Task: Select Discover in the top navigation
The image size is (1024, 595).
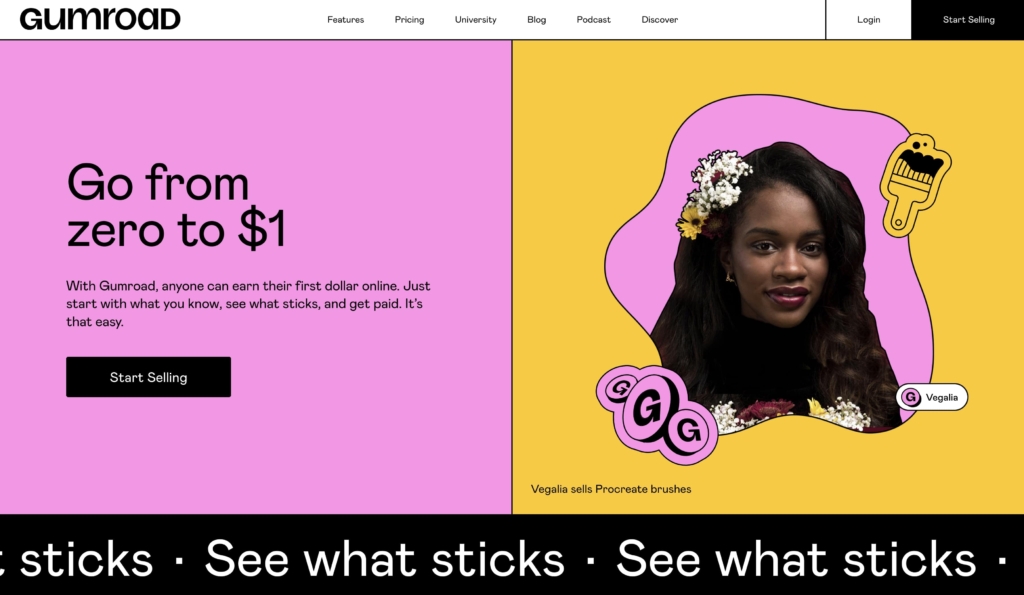Action: pyautogui.click(x=660, y=20)
